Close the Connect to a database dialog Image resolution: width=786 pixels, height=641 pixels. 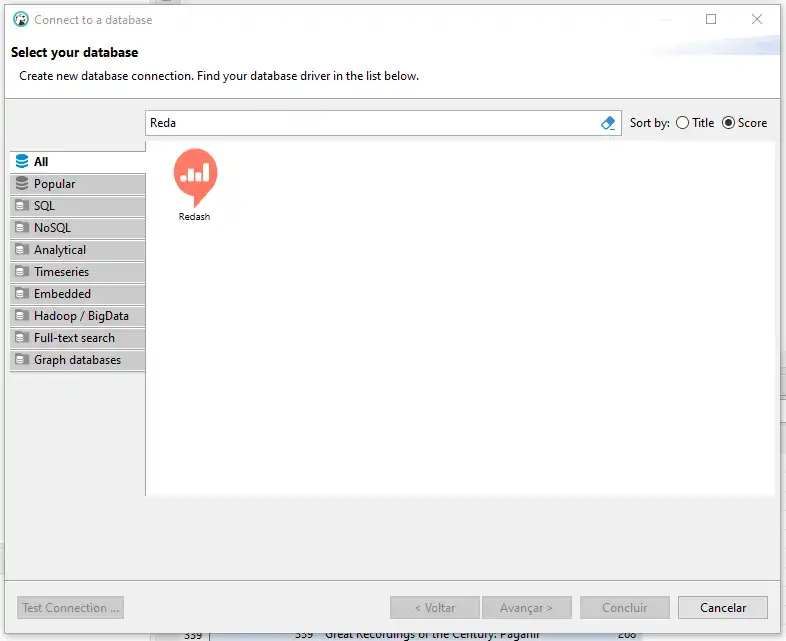(x=757, y=19)
